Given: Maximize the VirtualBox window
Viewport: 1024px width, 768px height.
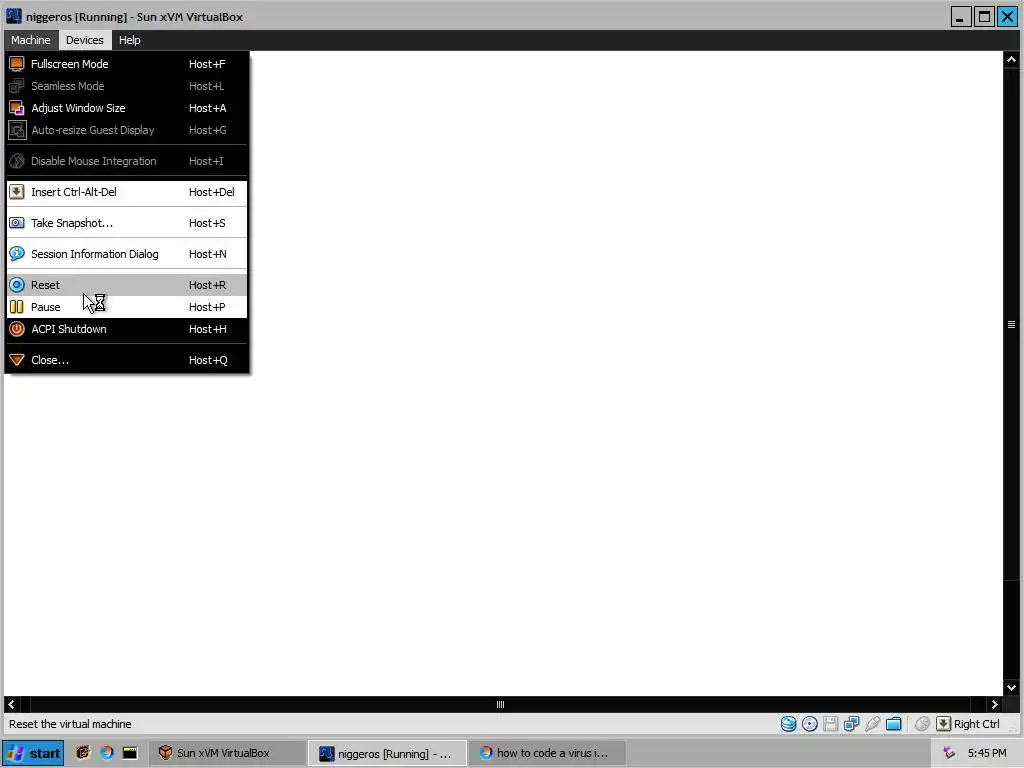Looking at the screenshot, I should (x=984, y=16).
